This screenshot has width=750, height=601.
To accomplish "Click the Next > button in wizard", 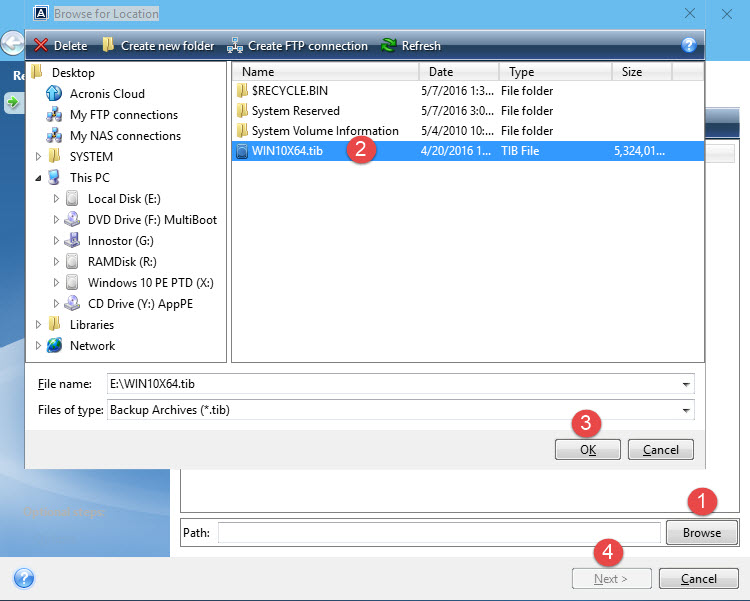I will tap(612, 579).
